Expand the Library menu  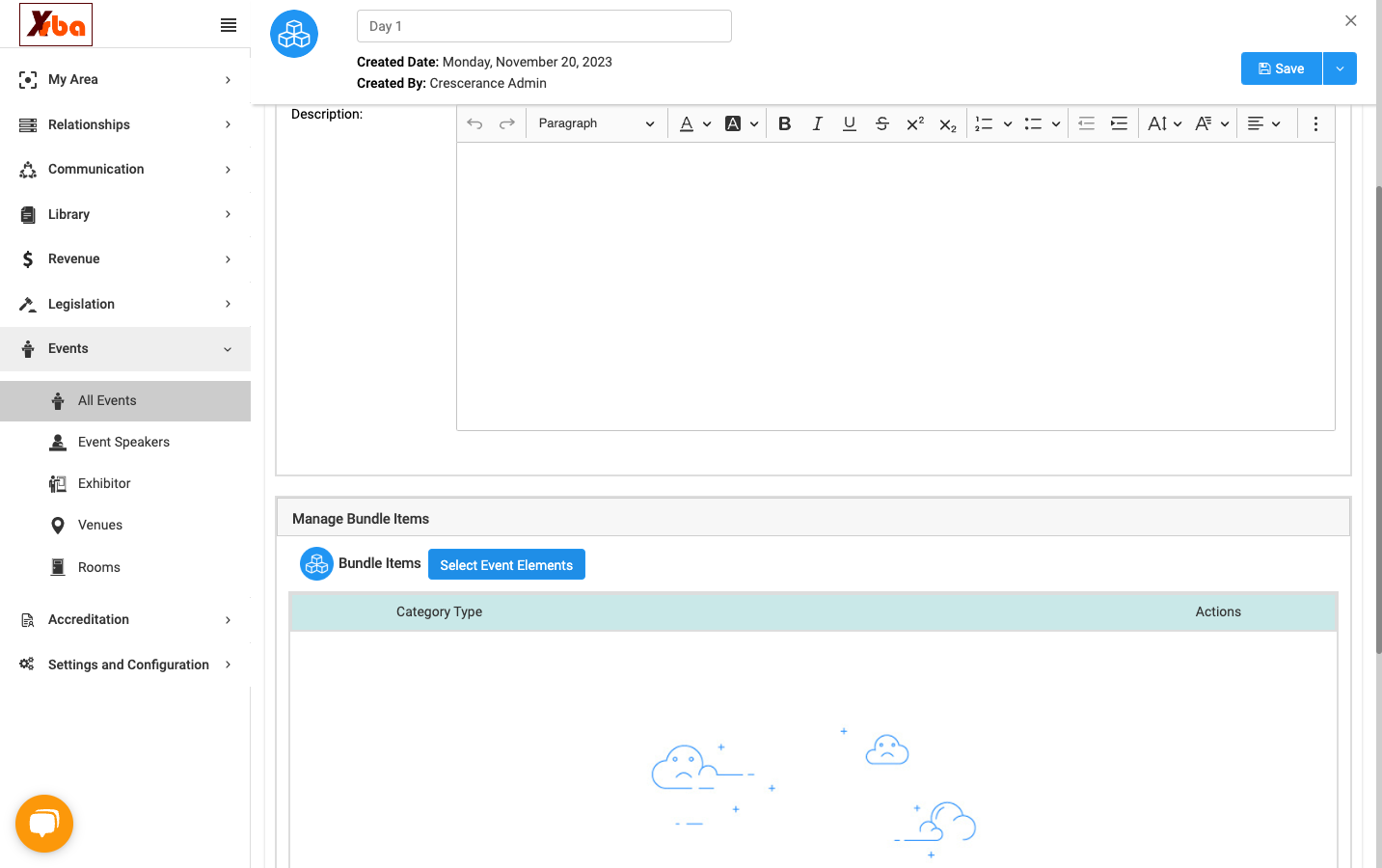[125, 214]
